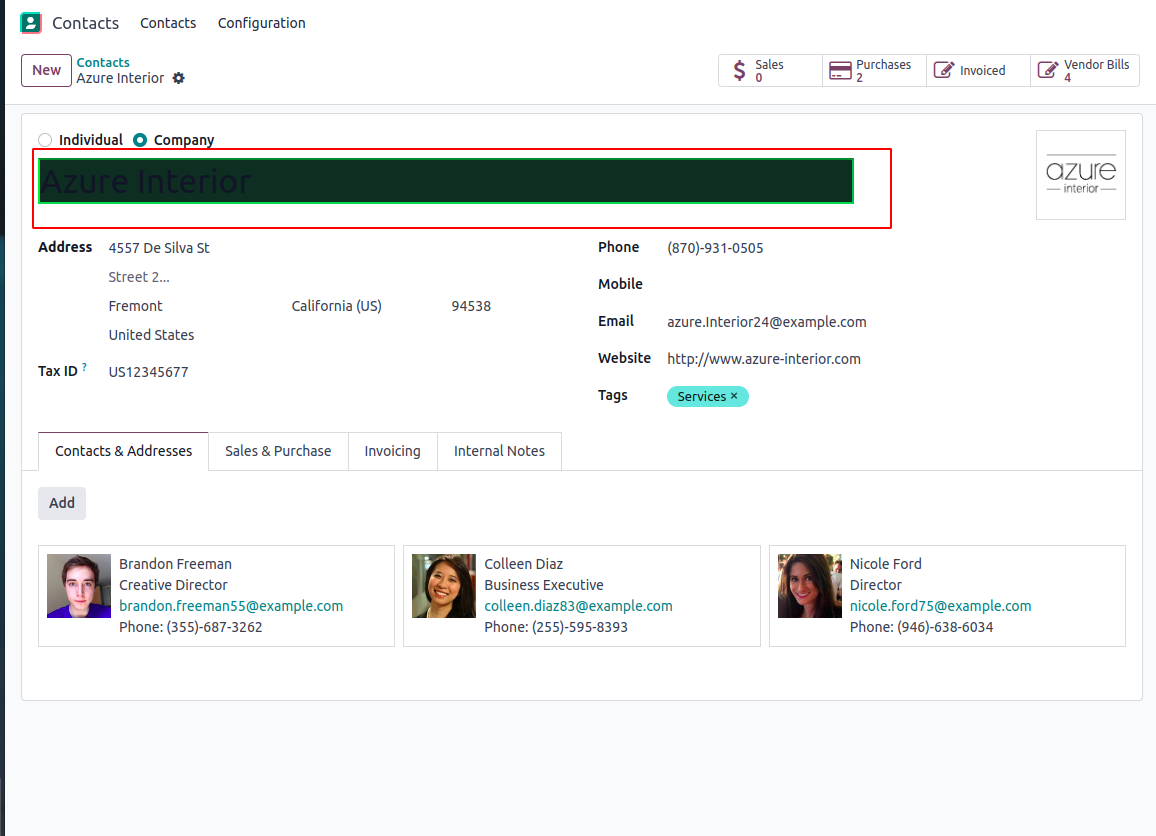This screenshot has width=1156, height=836.
Task: Click the Tax ID help question mark
Action: point(84,368)
